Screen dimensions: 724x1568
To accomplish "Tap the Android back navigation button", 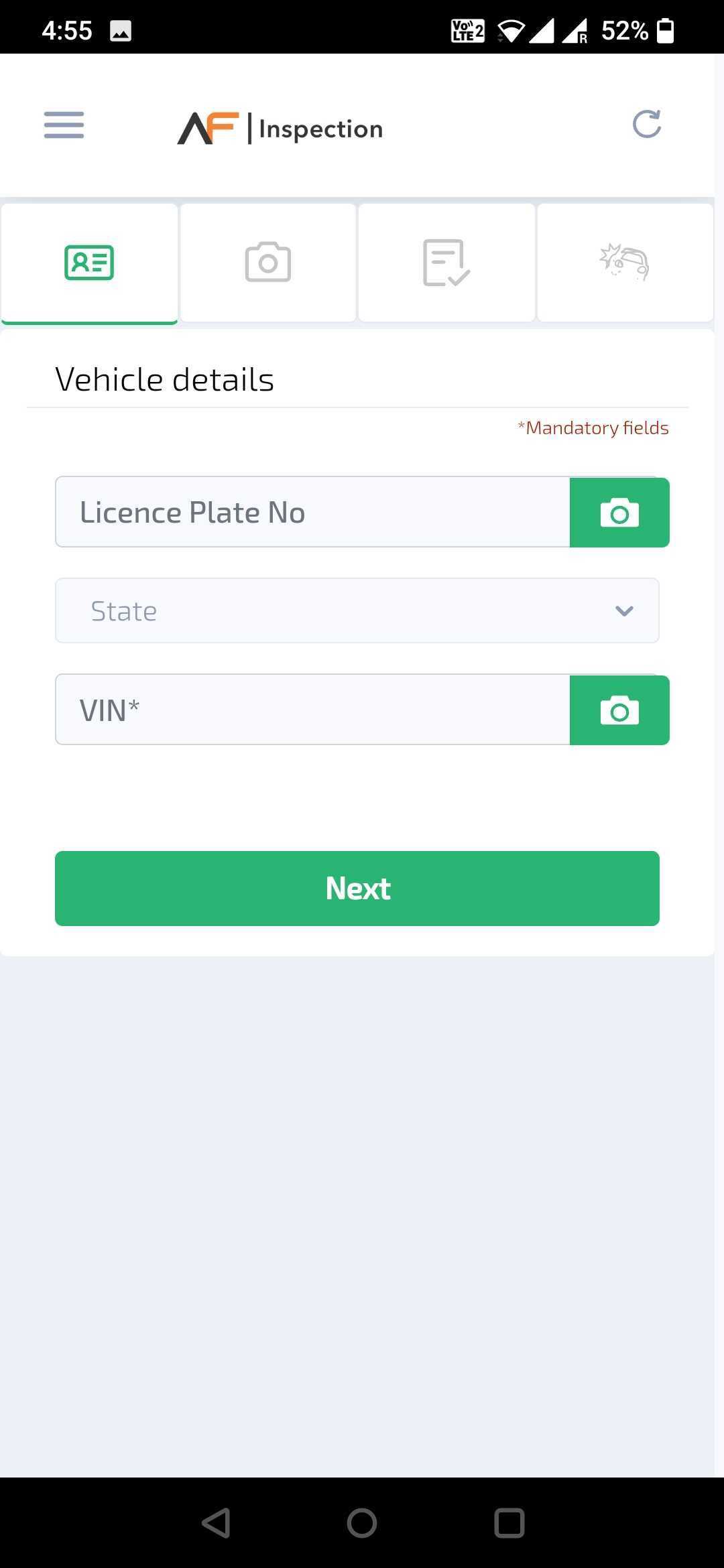I will (216, 1523).
